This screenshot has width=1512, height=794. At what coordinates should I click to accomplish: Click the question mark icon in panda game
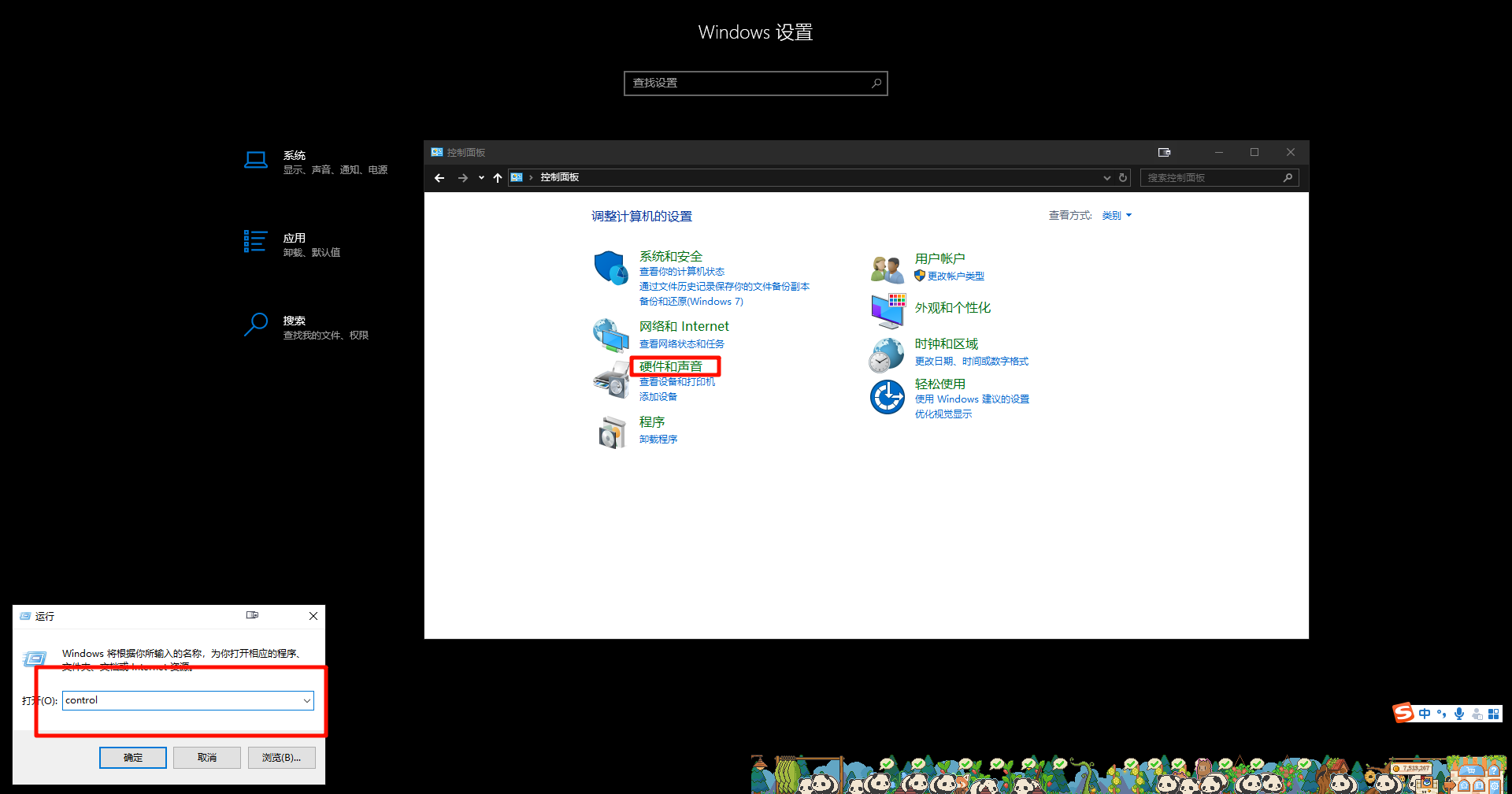(x=1494, y=770)
